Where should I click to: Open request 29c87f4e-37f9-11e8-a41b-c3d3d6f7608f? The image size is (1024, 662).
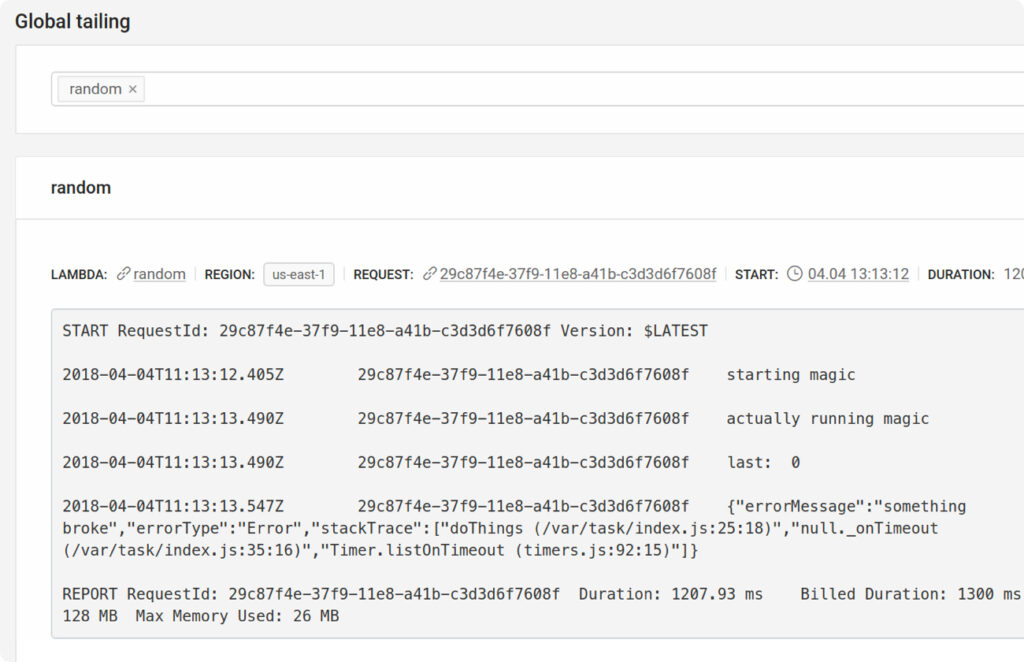point(578,272)
